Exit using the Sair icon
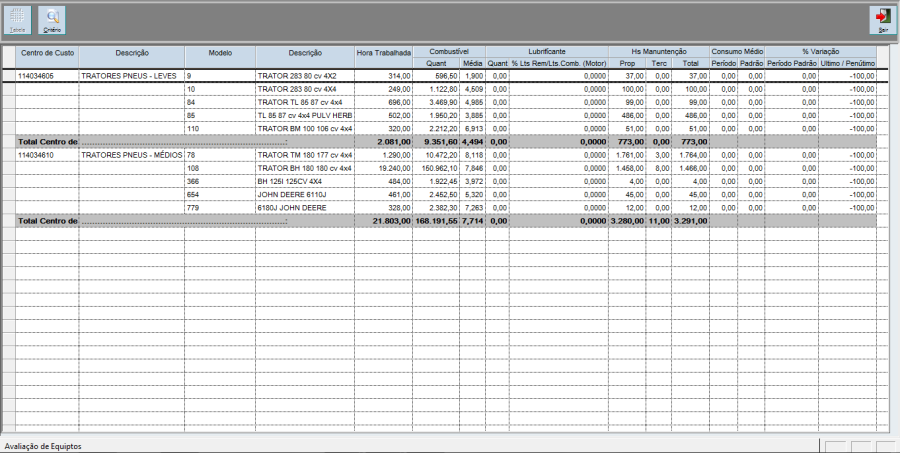The width and height of the screenshot is (900, 453). [883, 20]
